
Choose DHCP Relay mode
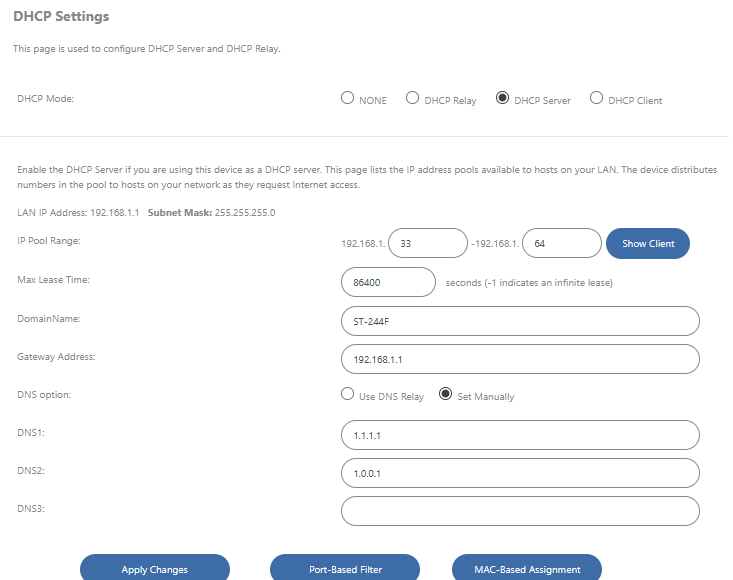[412, 99]
